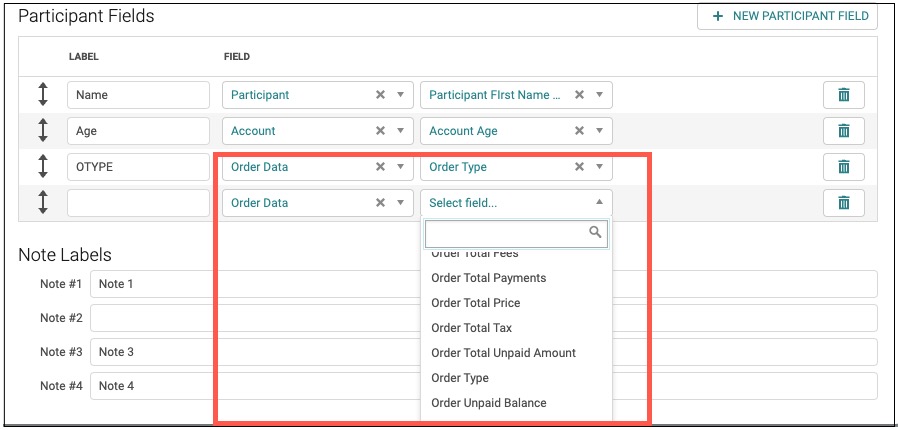
Task: Click the Note Labels heading
Action: [65, 254]
